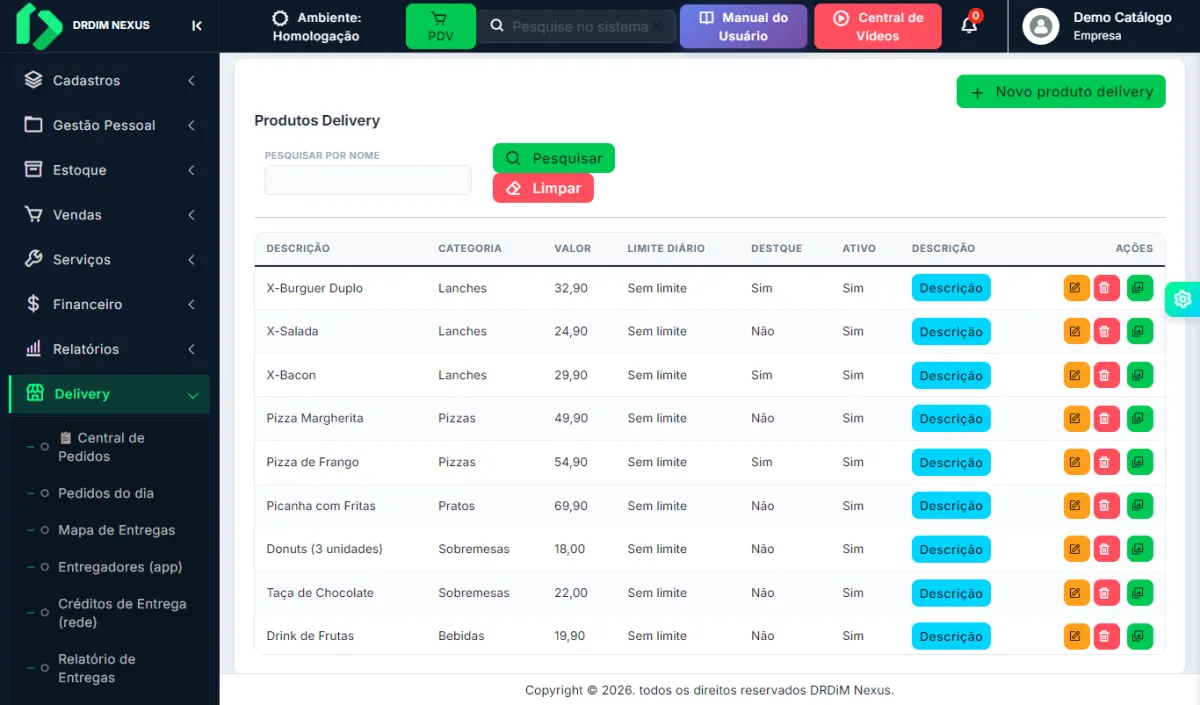Open Créditos de Entrega (rede)
Viewport: 1200px width, 705px height.
coord(122,613)
